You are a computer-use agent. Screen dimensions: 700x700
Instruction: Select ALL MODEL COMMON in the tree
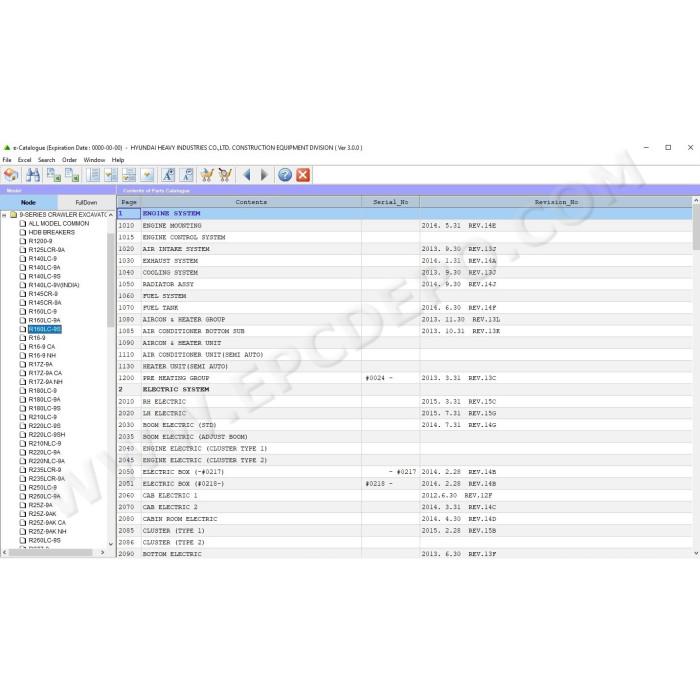coord(58,223)
